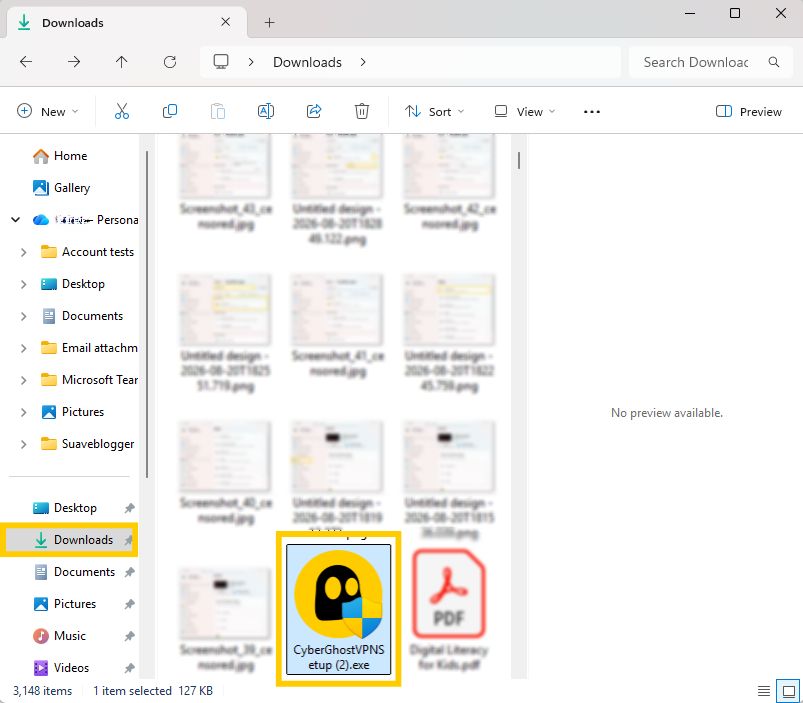Open pinned Documents quick access item
Screen dimensions: 803x703
coord(74,572)
